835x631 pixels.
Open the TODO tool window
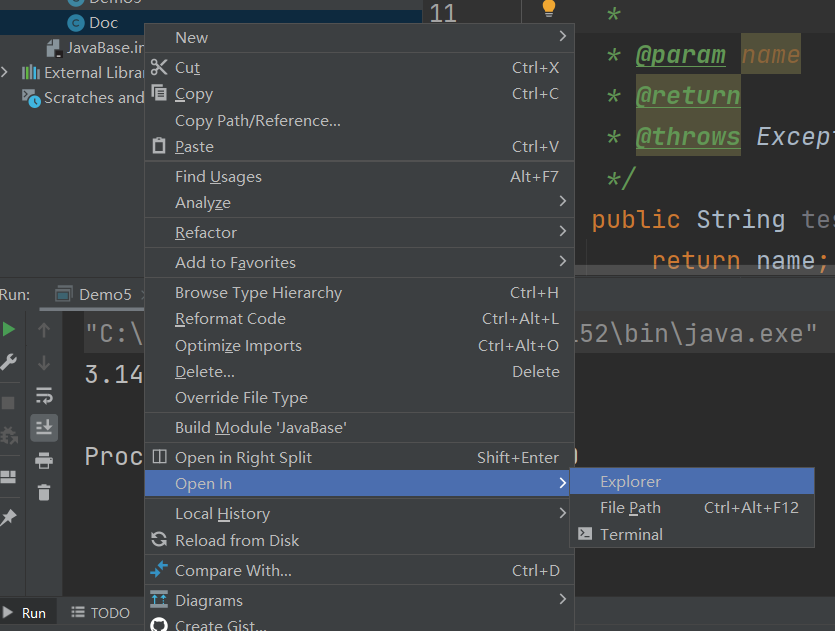point(100,613)
